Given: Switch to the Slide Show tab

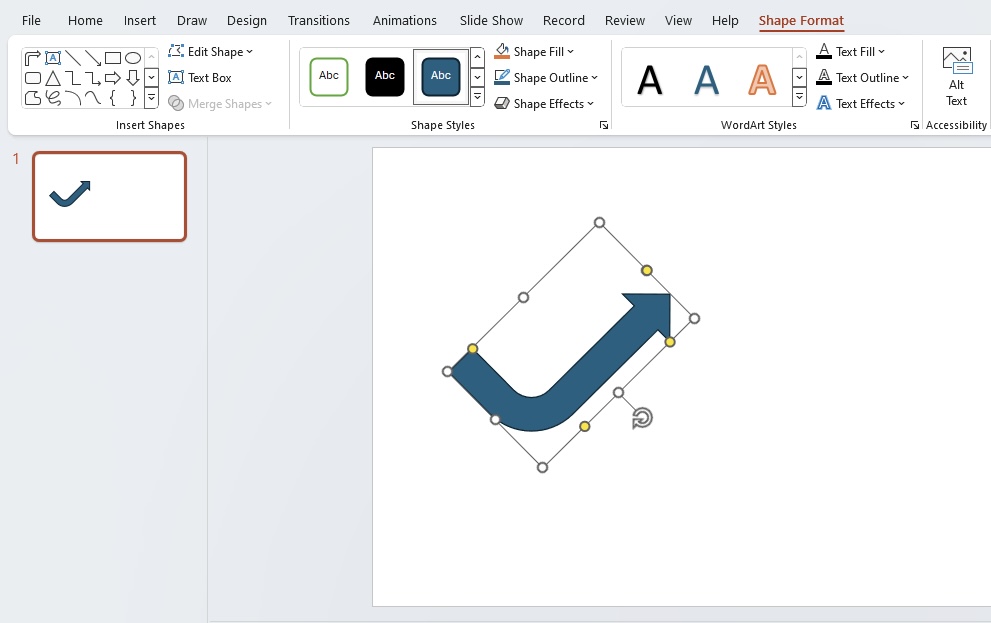Looking at the screenshot, I should coord(492,20).
